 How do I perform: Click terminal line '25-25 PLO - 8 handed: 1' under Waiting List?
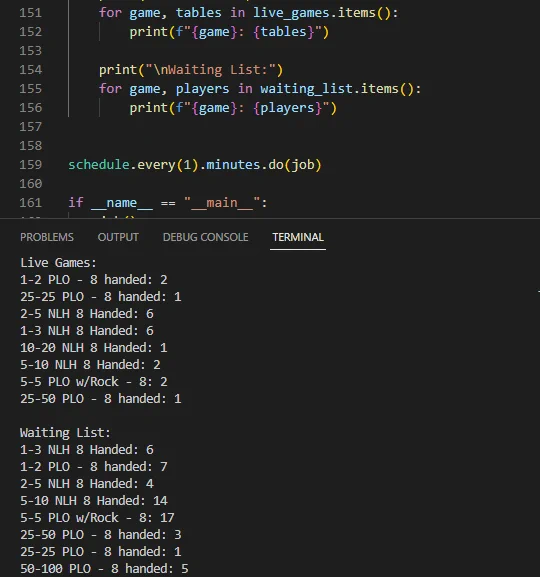[x=100, y=552]
